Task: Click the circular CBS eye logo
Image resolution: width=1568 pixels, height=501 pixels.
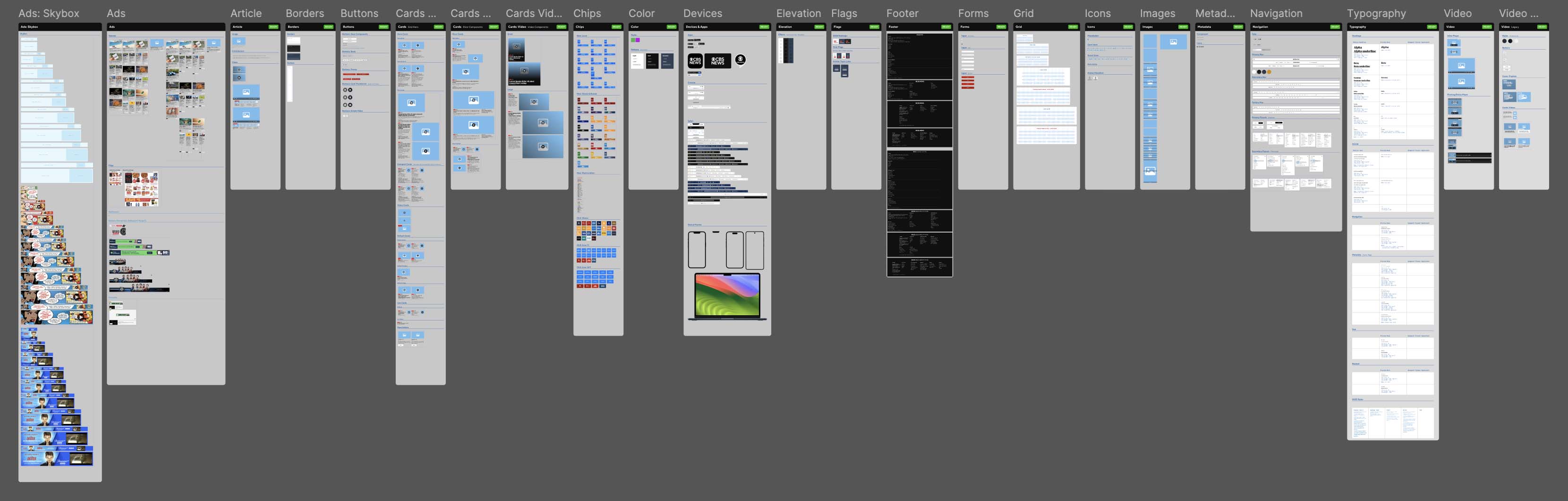Action: pos(740,60)
